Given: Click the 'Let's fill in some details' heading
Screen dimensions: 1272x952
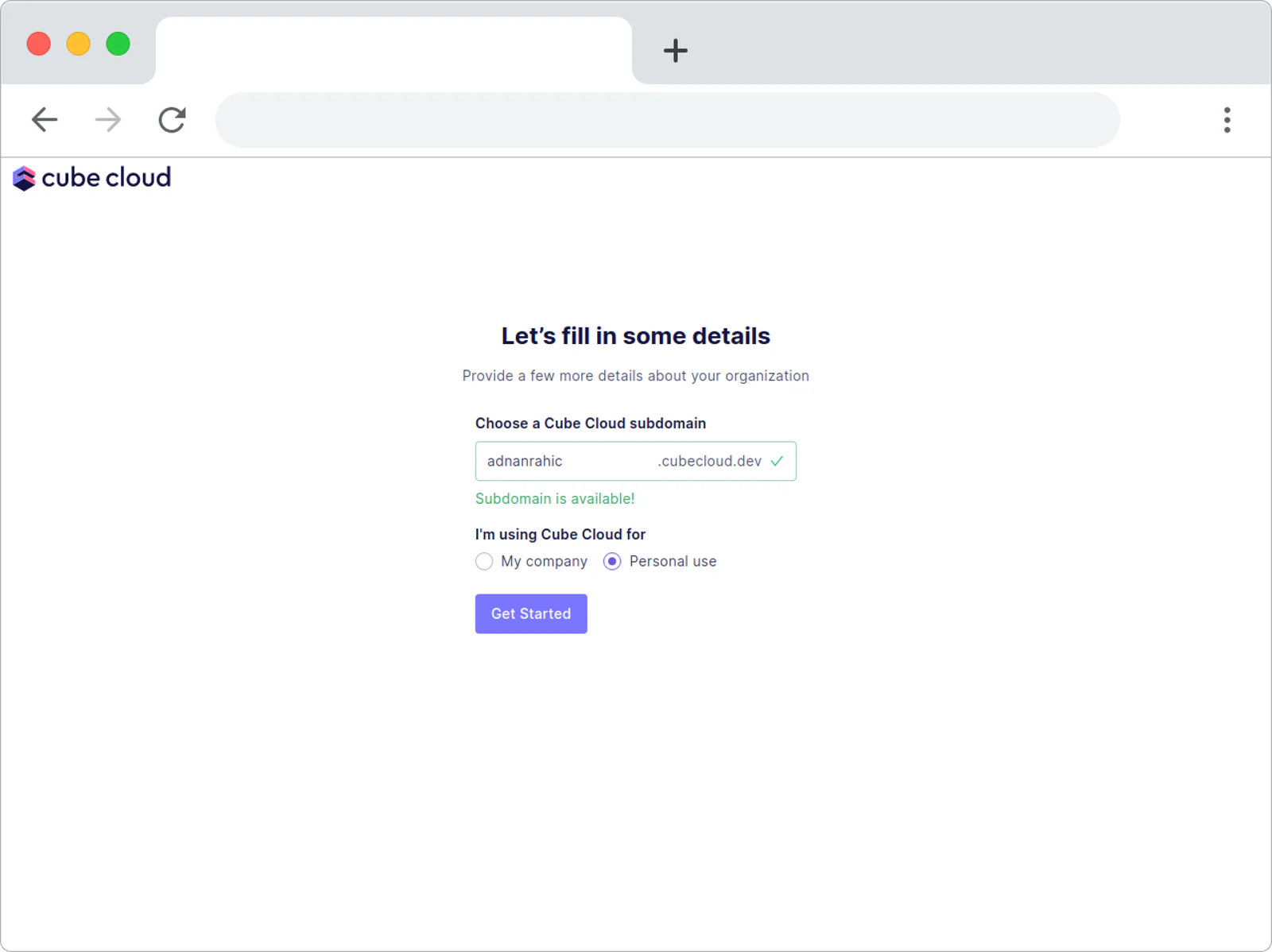Looking at the screenshot, I should pyautogui.click(x=636, y=336).
